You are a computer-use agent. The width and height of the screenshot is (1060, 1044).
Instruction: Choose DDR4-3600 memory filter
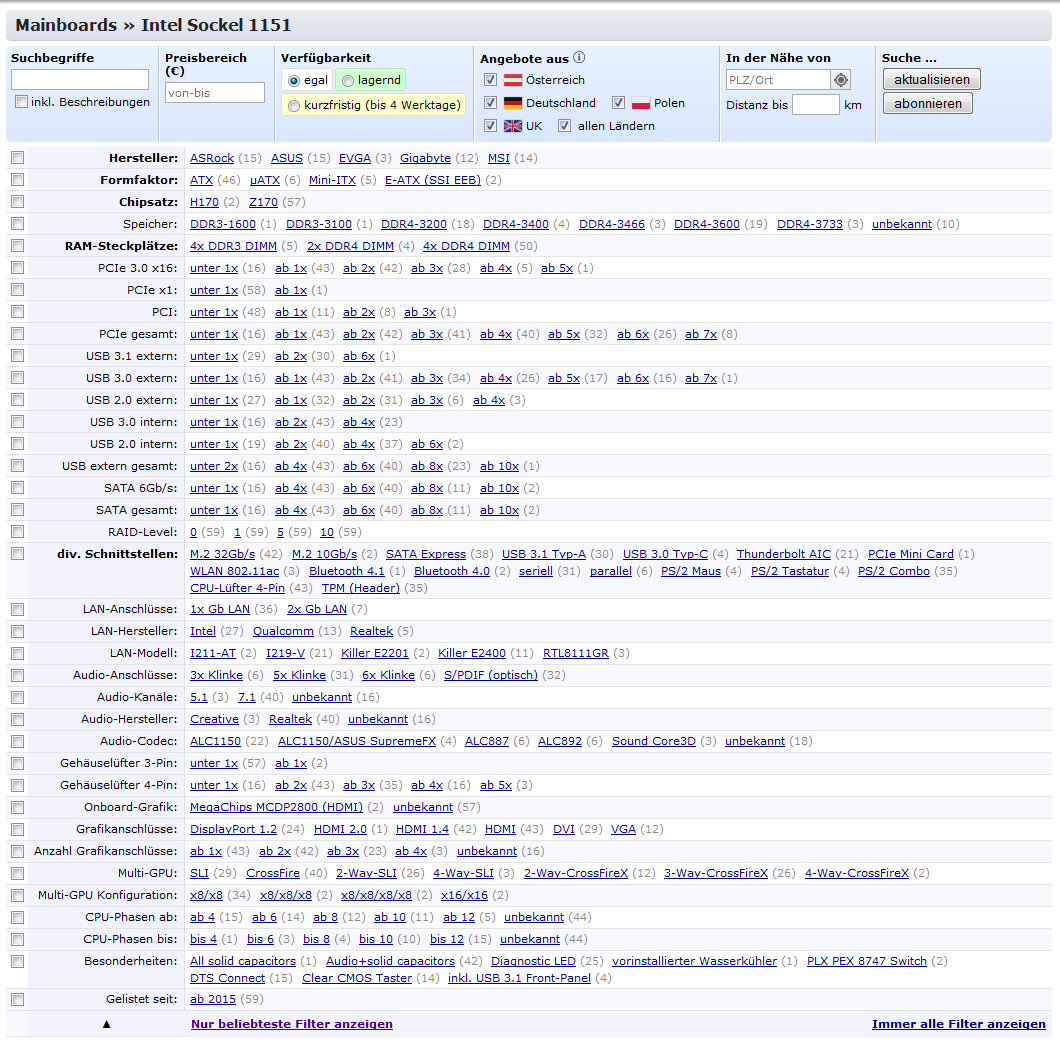pos(706,224)
